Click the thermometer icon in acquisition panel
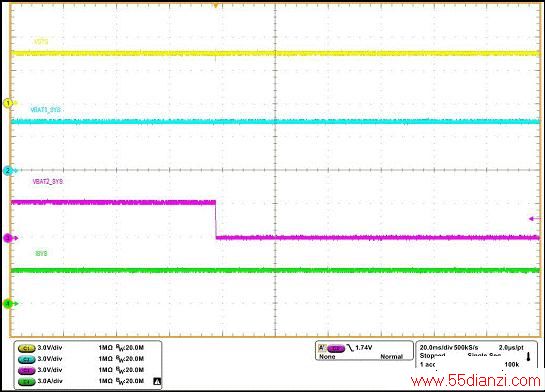545x392 pixels. (529, 357)
